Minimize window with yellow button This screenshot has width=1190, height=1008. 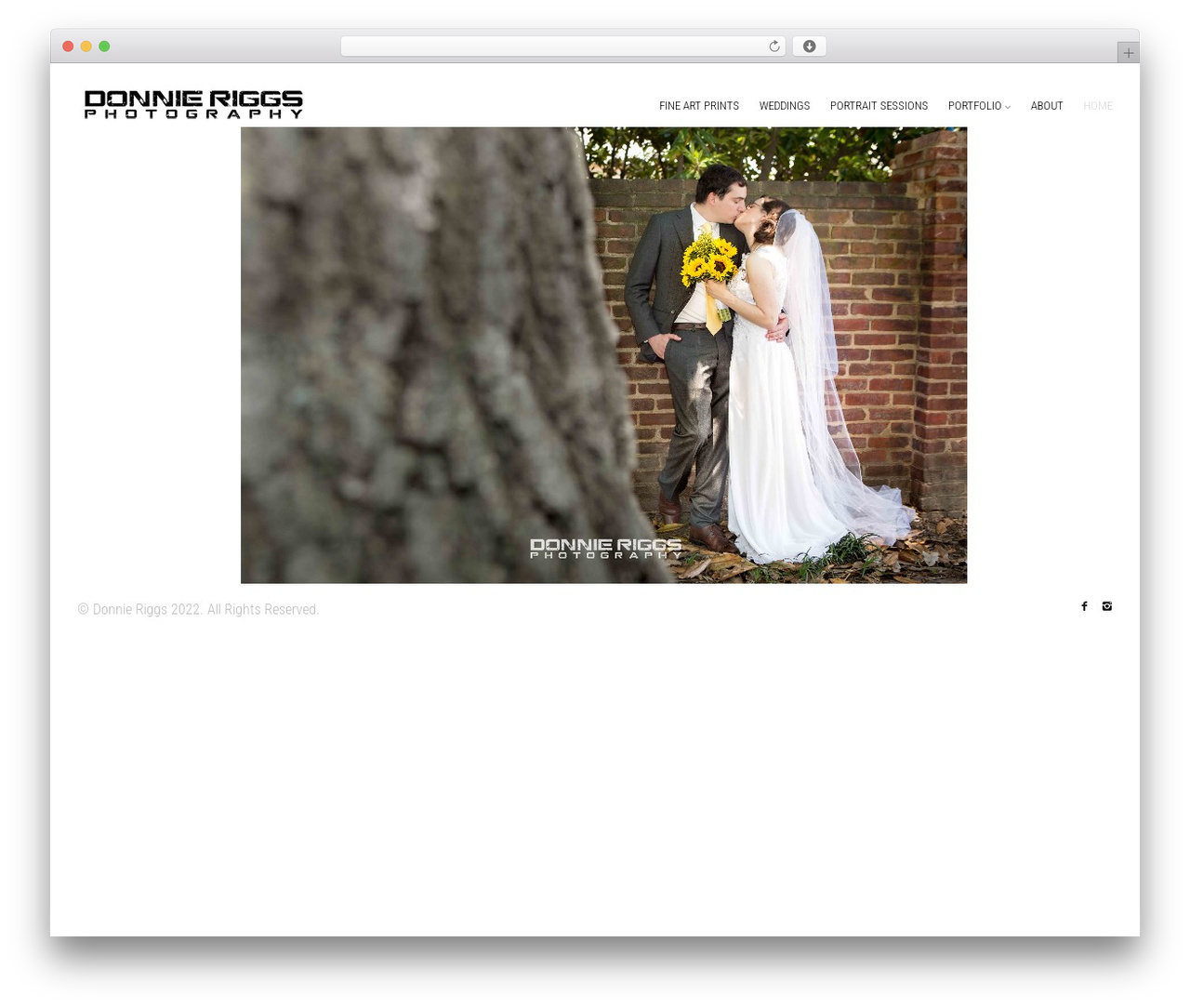(x=86, y=46)
